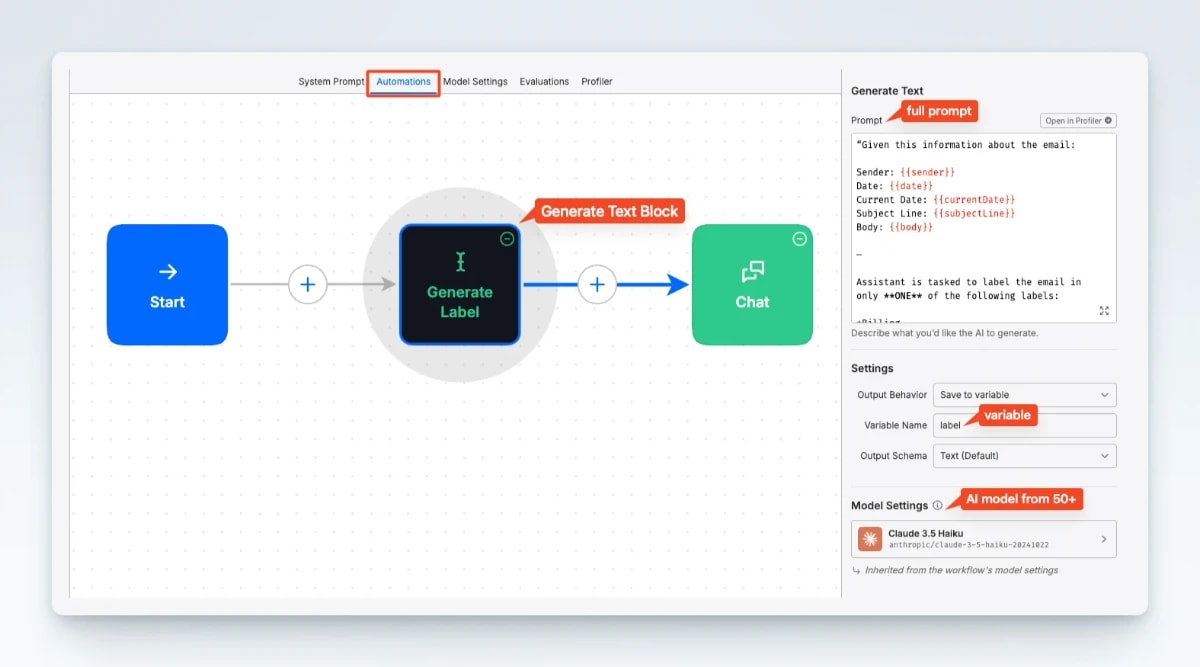
Task: Click the Open in Profiler button
Action: (x=1078, y=120)
